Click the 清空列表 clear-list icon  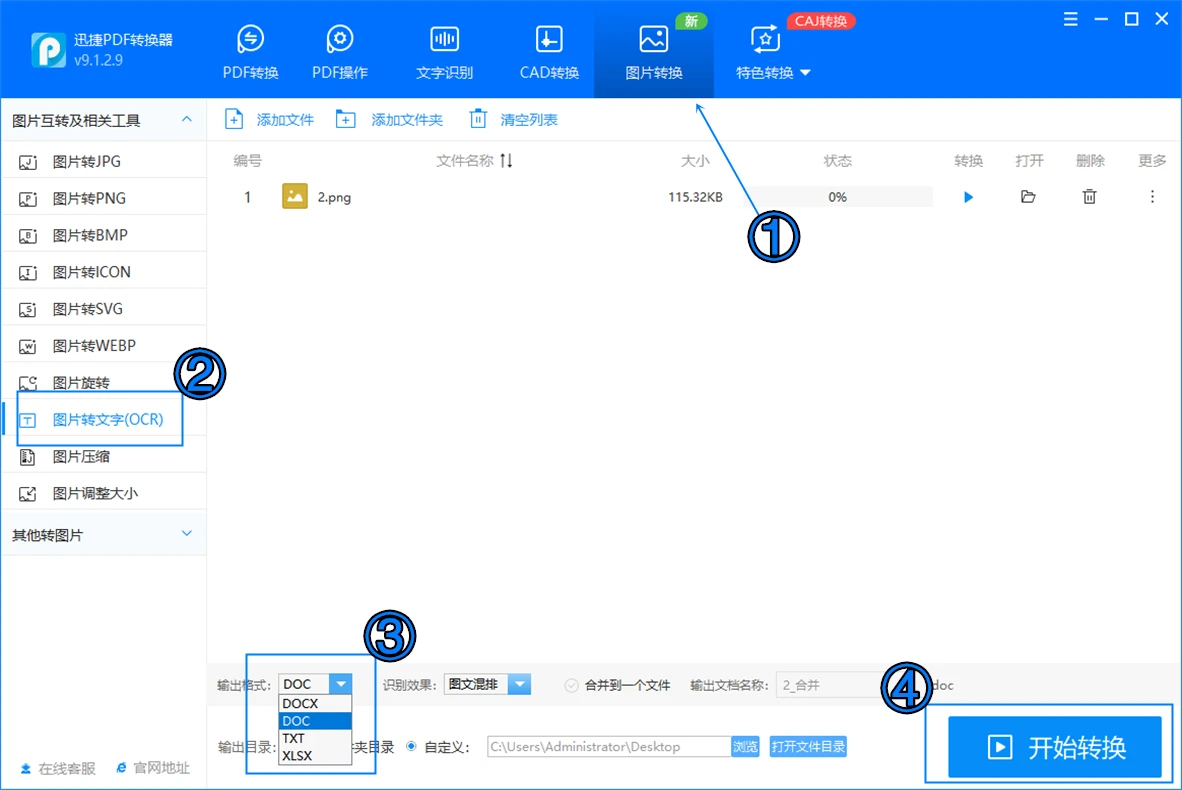[x=476, y=119]
